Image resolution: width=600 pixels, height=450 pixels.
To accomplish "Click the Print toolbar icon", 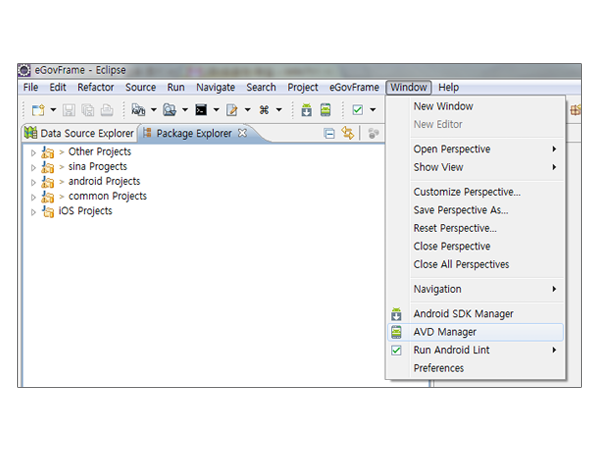I will click(107, 110).
